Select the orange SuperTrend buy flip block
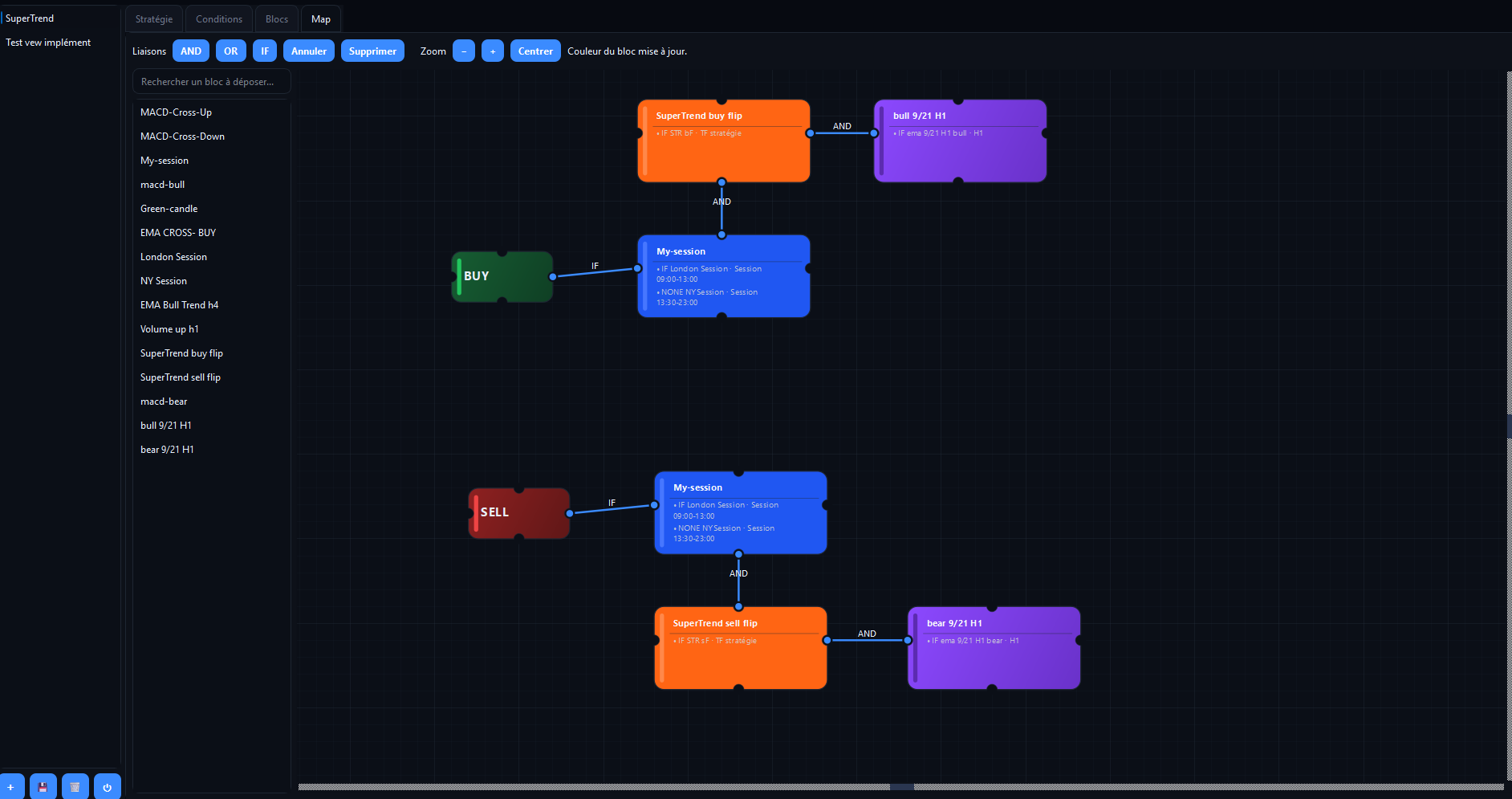 click(724, 141)
